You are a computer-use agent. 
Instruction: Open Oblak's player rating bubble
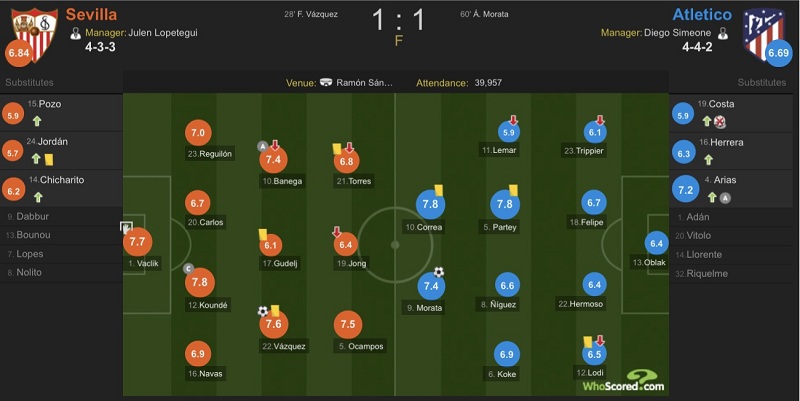656,243
